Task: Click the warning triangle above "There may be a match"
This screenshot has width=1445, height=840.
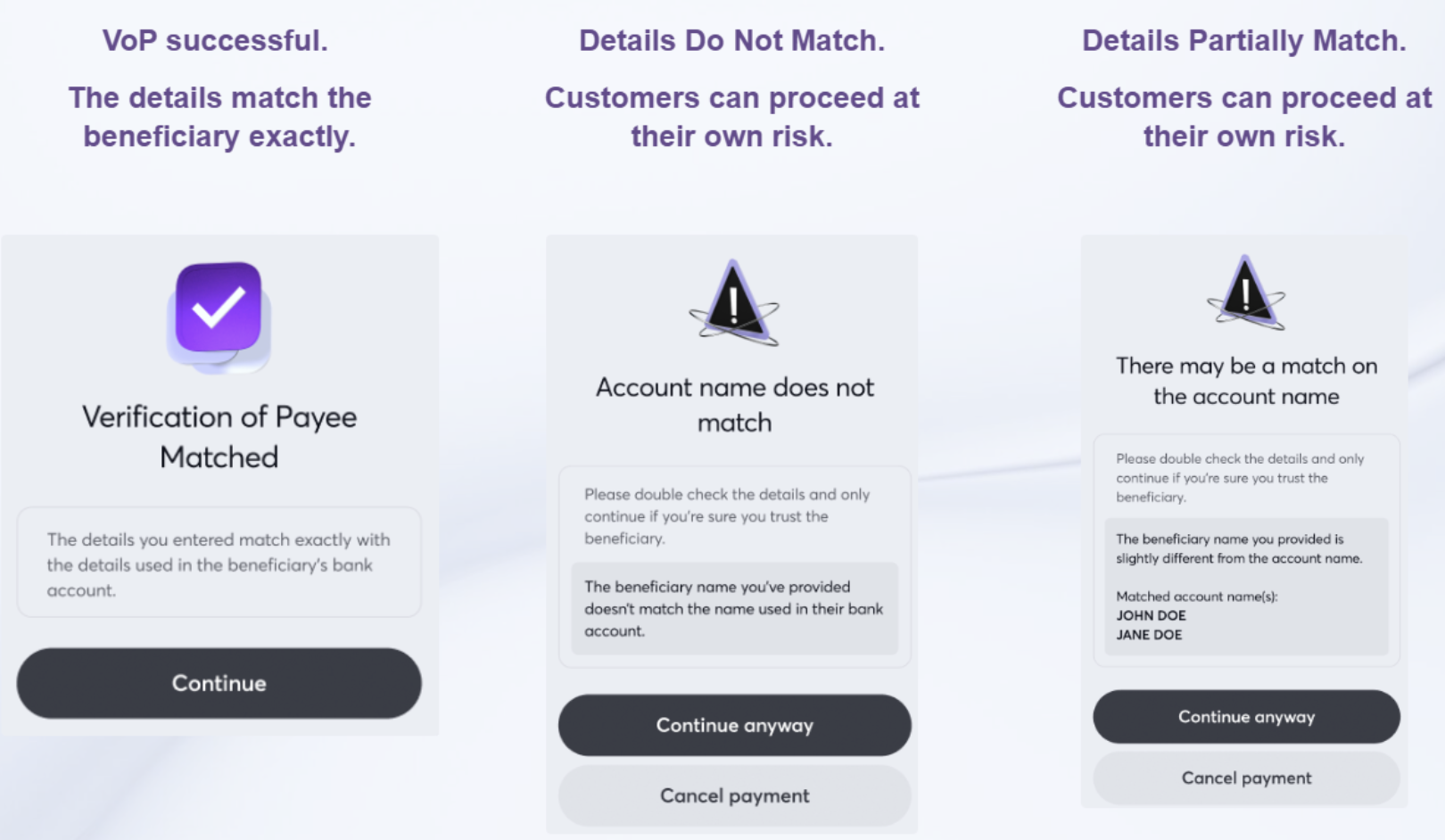Action: point(1245,292)
